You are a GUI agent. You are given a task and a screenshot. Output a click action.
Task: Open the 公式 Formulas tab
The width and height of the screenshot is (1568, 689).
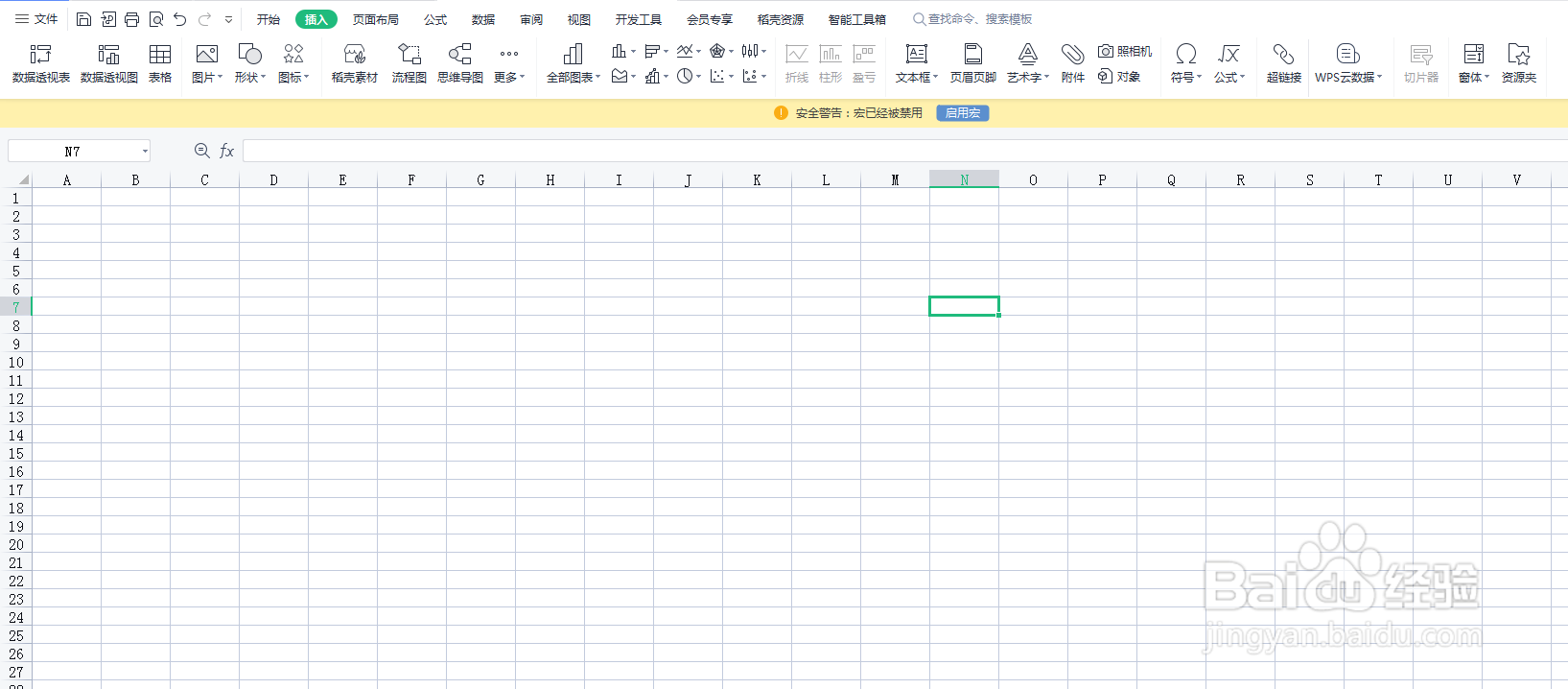[435, 19]
